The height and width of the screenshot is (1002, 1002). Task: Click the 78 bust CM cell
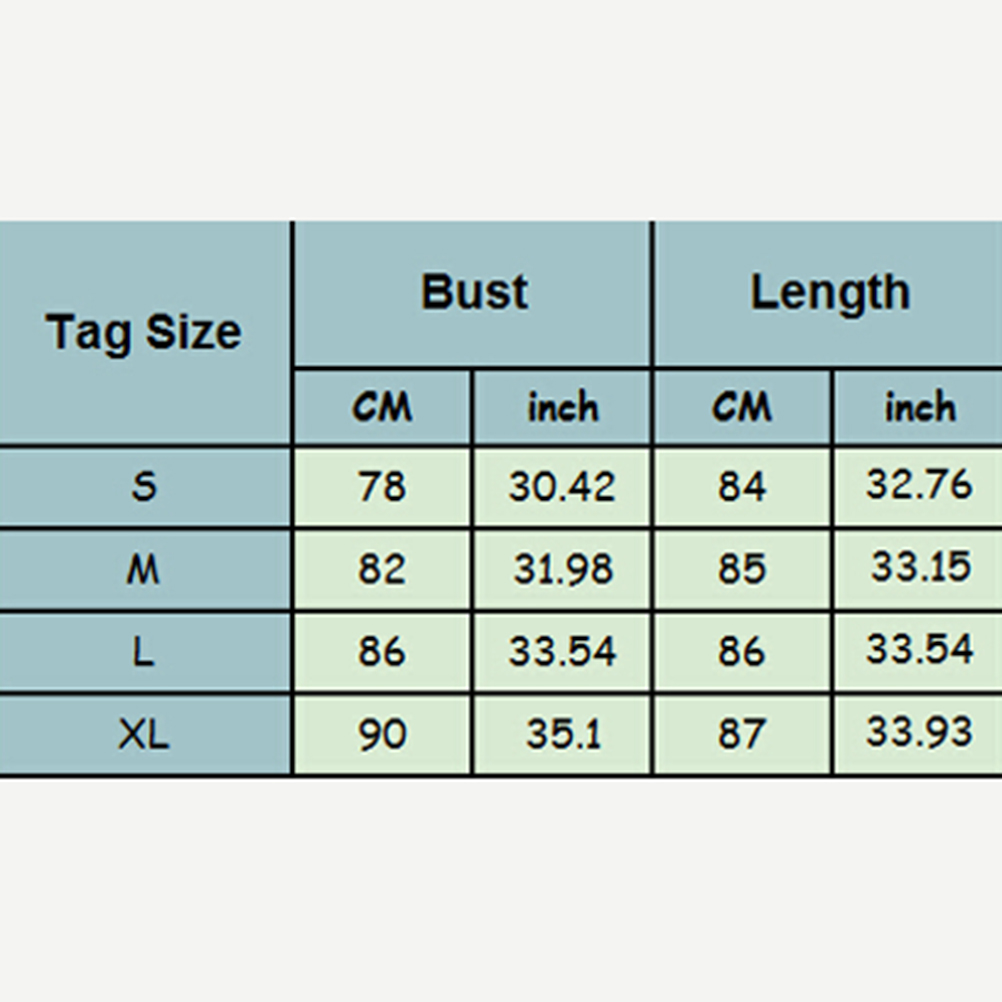[x=382, y=487]
